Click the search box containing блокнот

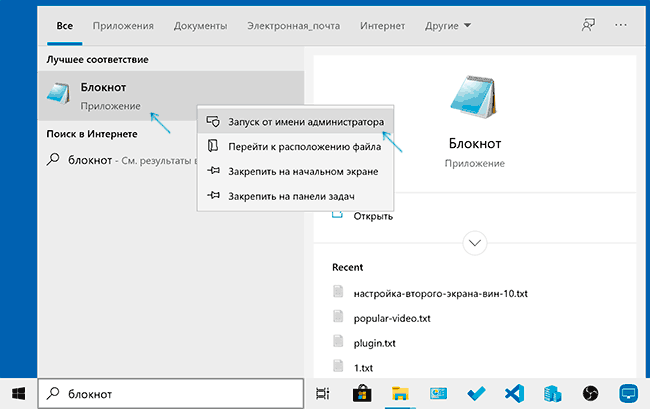171,393
